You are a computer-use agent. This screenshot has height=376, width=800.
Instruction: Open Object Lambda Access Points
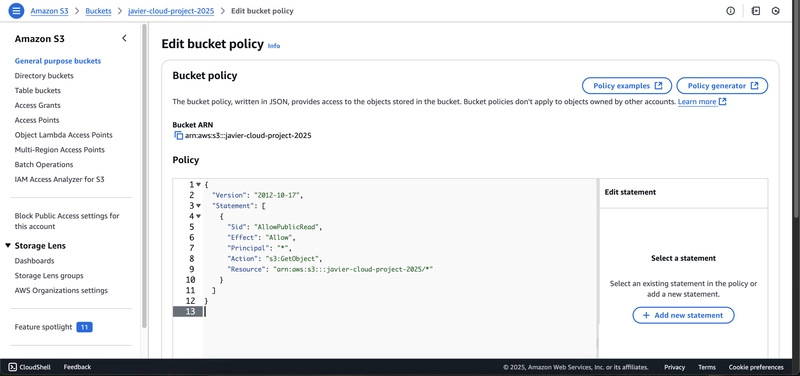point(64,135)
